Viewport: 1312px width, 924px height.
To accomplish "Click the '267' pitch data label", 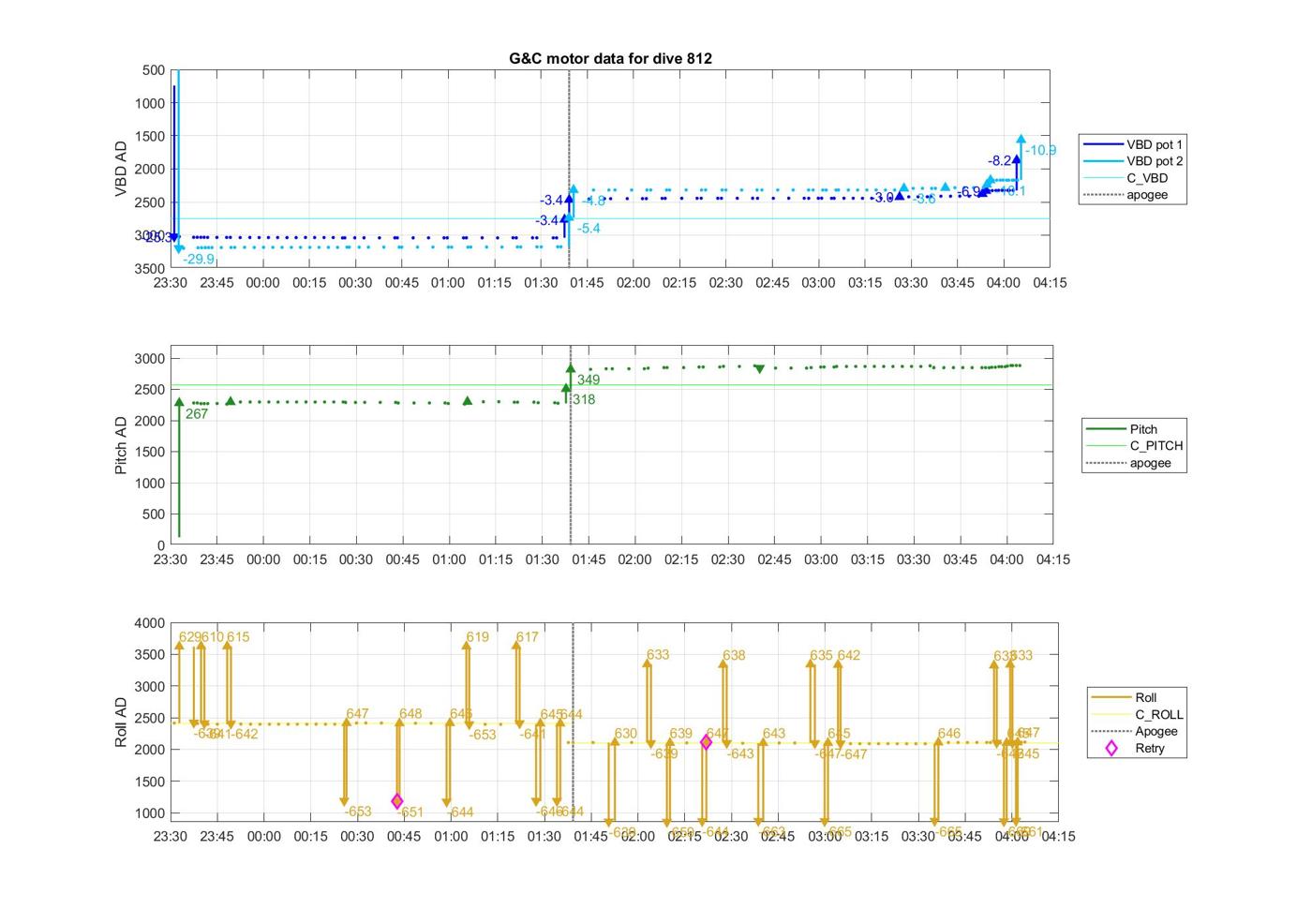I will coord(197,414).
